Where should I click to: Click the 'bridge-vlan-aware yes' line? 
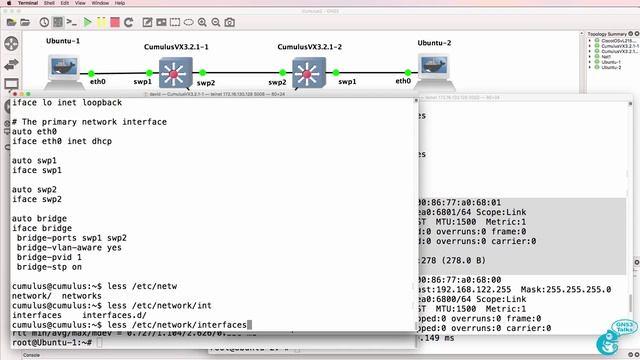click(x=69, y=248)
